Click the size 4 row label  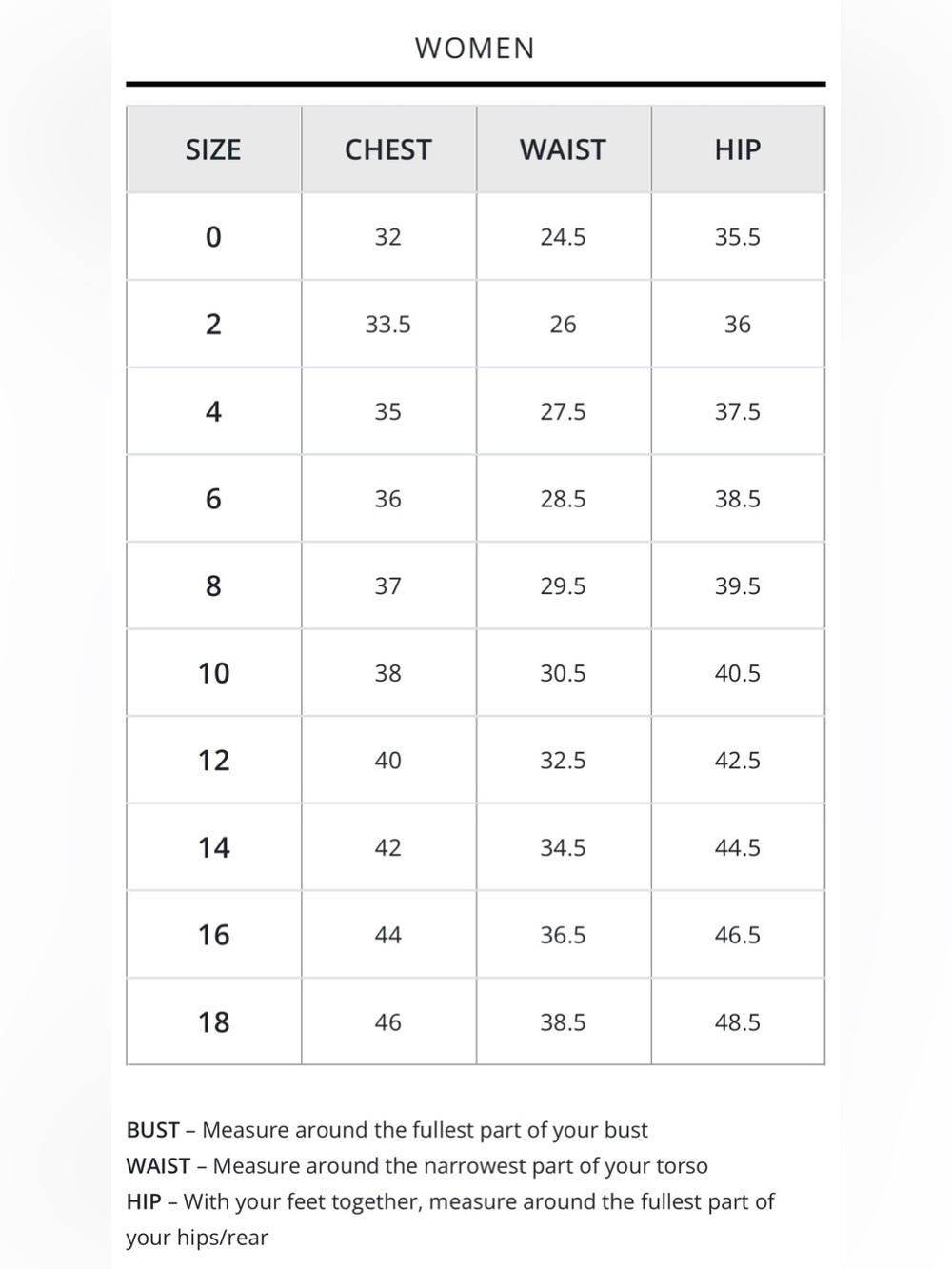click(x=213, y=411)
